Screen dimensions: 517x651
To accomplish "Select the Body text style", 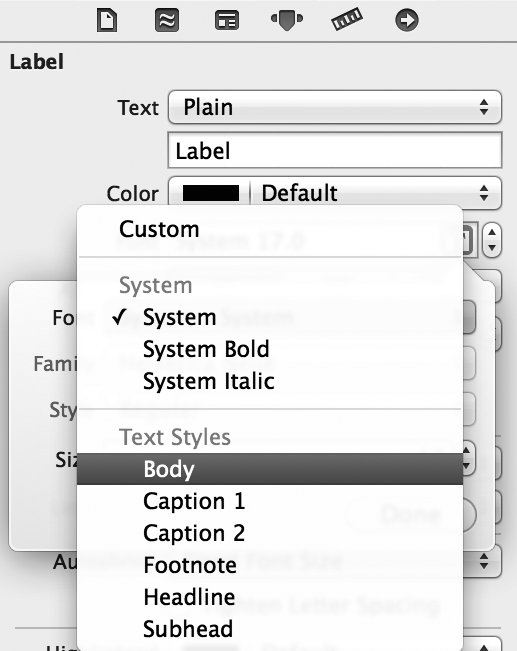I will coord(270,469).
